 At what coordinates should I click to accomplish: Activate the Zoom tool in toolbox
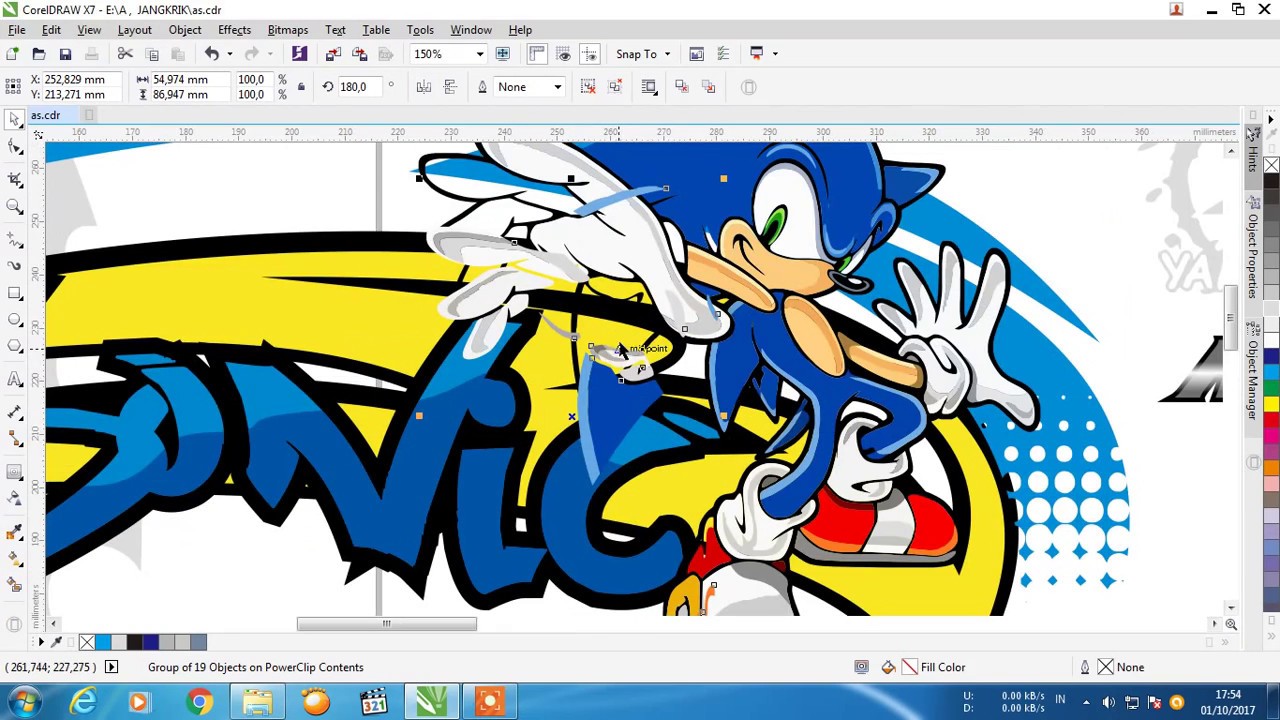coord(15,207)
